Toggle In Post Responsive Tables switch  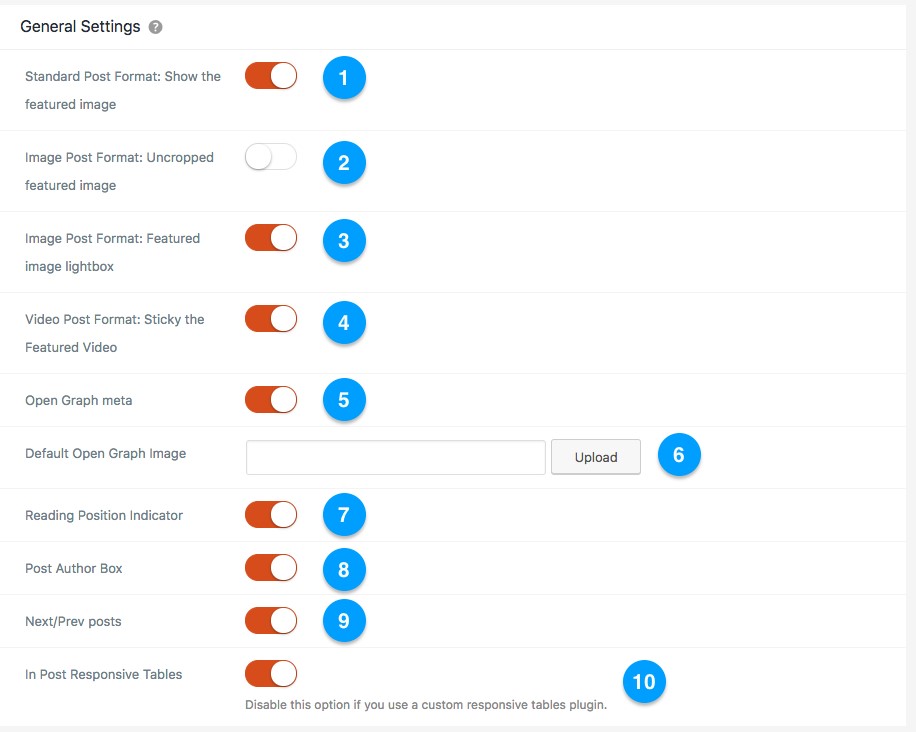[271, 674]
